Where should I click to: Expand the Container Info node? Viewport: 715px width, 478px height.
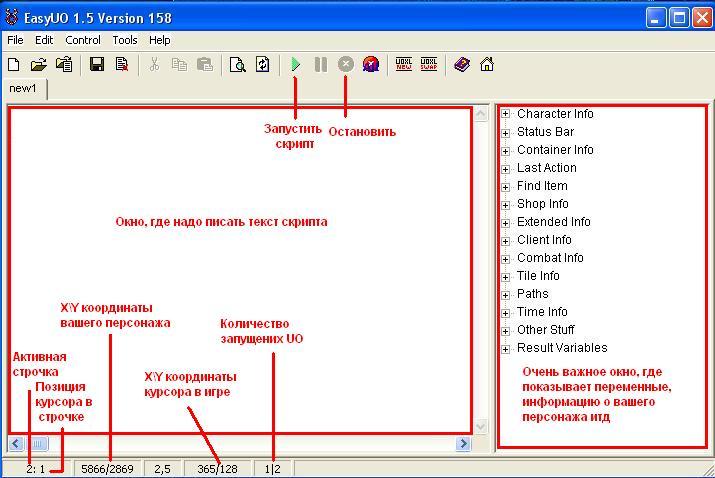coord(505,151)
